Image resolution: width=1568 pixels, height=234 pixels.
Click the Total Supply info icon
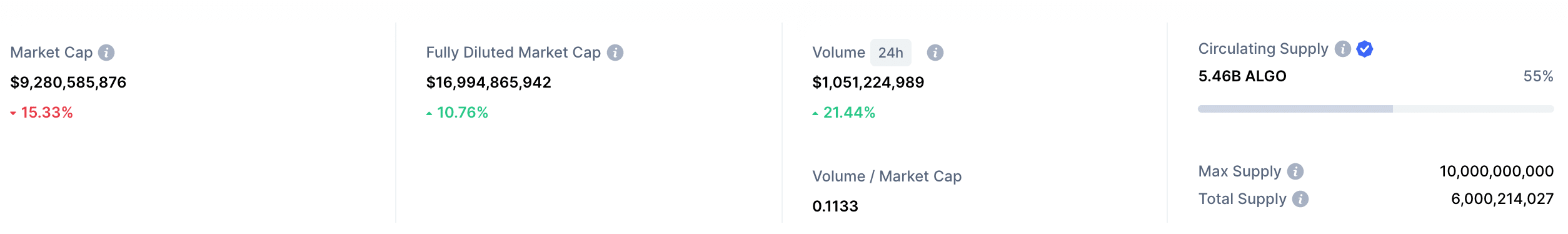1300,199
